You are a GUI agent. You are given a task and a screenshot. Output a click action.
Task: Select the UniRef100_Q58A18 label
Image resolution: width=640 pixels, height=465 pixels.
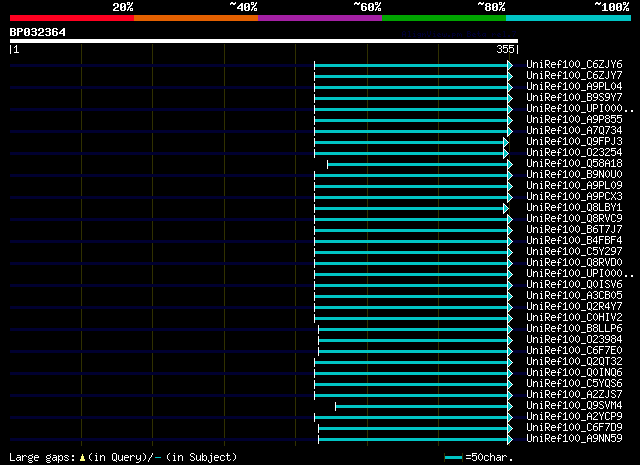574,164
